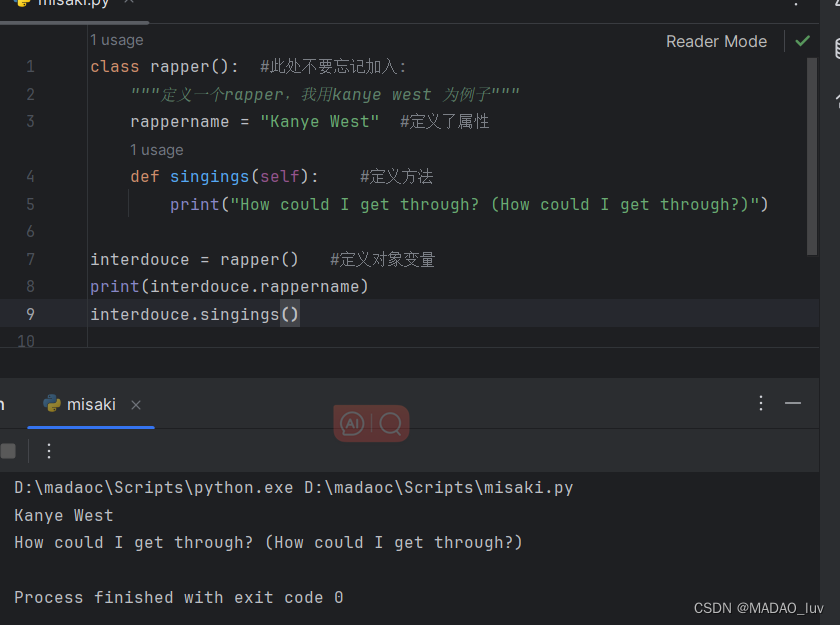Click the square stop-frame icon left of the console
The width and height of the screenshot is (840, 625).
click(9, 451)
